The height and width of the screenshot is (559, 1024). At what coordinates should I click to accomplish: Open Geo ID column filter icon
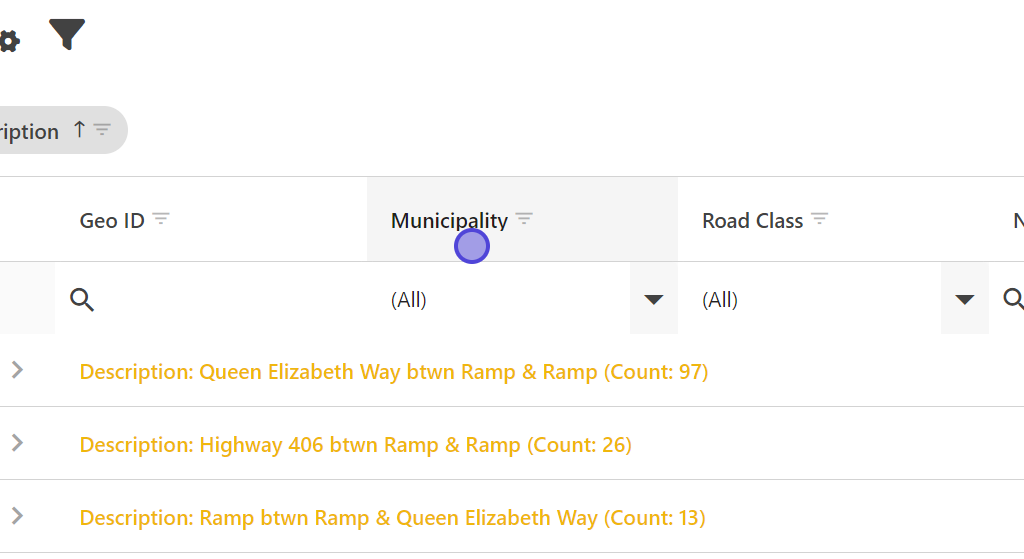point(161,219)
